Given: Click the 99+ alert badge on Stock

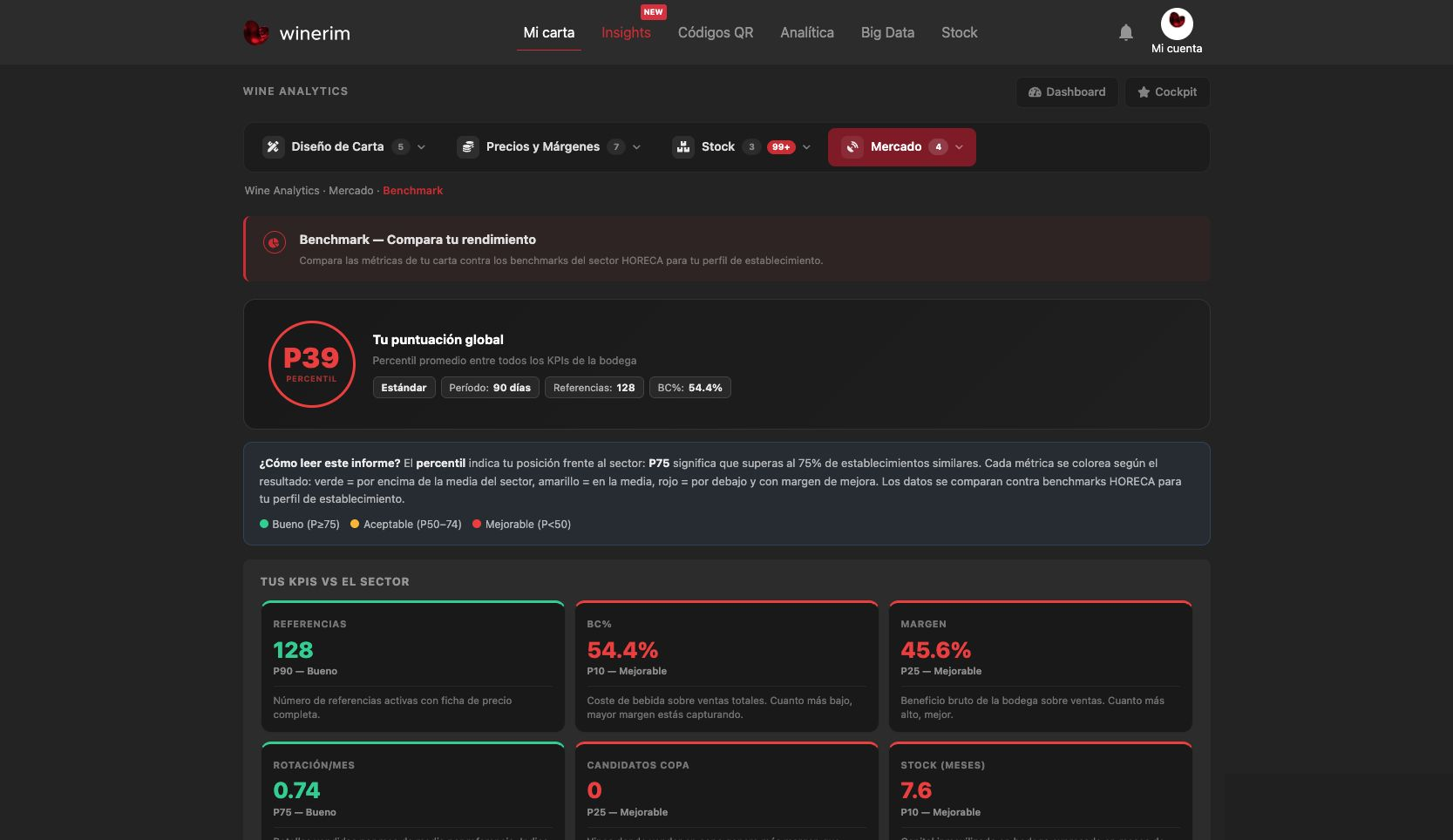Looking at the screenshot, I should (x=781, y=146).
